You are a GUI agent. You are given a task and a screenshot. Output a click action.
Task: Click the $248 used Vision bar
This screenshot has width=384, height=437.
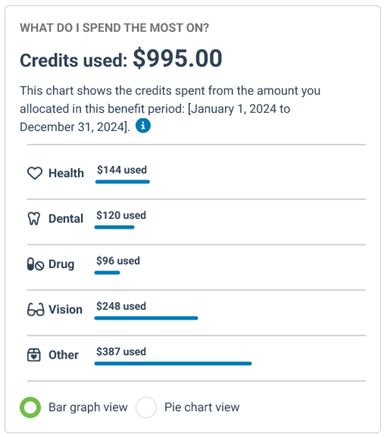[x=146, y=318]
